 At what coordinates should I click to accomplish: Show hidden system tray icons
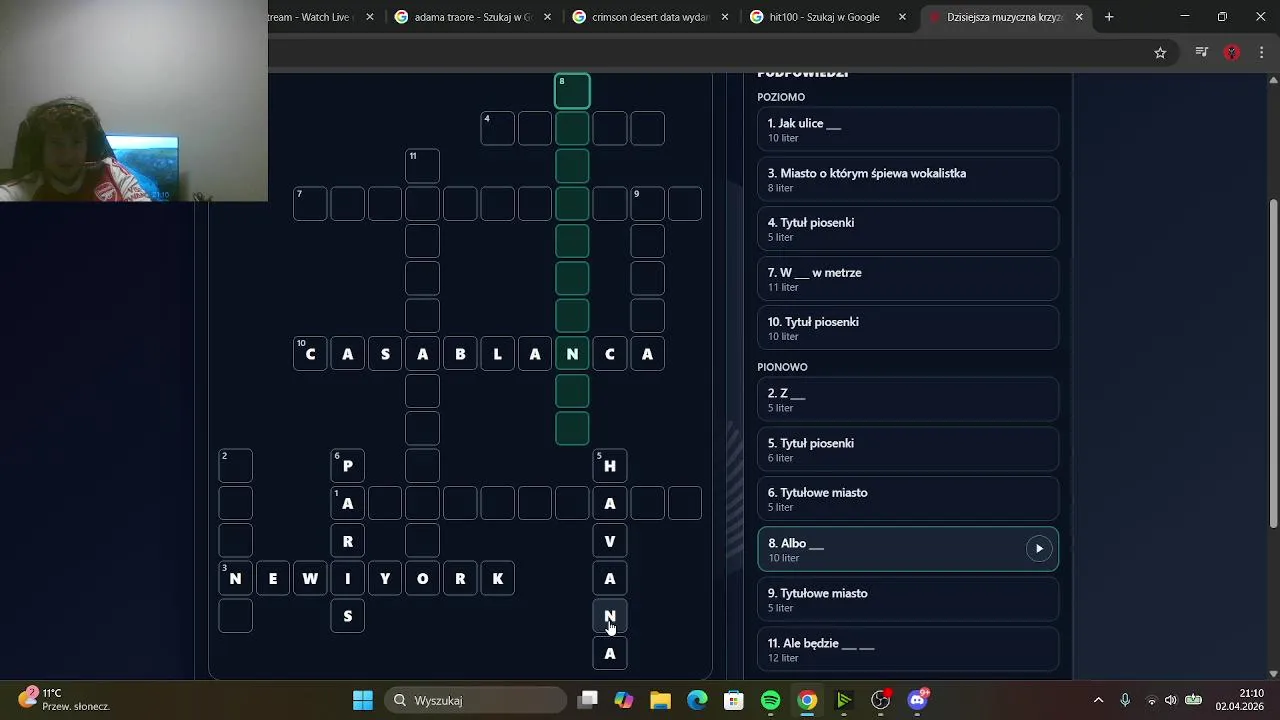click(x=1098, y=700)
